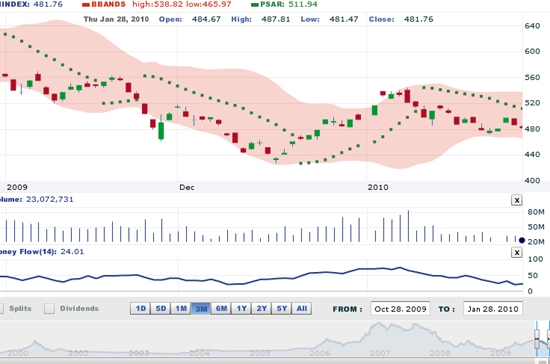Click the Money Flow value 24.01

(x=72, y=251)
